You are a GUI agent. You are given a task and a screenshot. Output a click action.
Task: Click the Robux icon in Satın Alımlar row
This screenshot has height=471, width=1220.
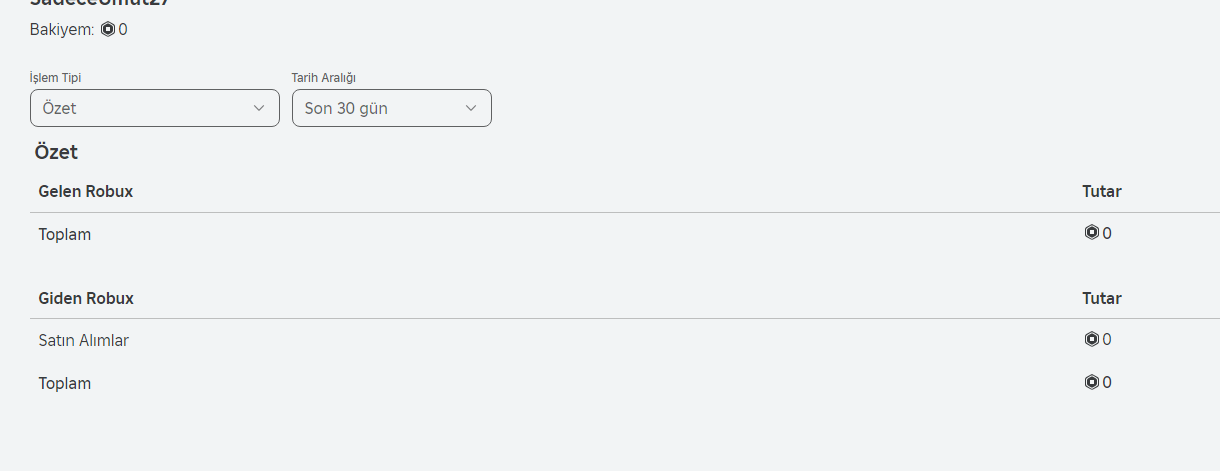[x=1092, y=340]
